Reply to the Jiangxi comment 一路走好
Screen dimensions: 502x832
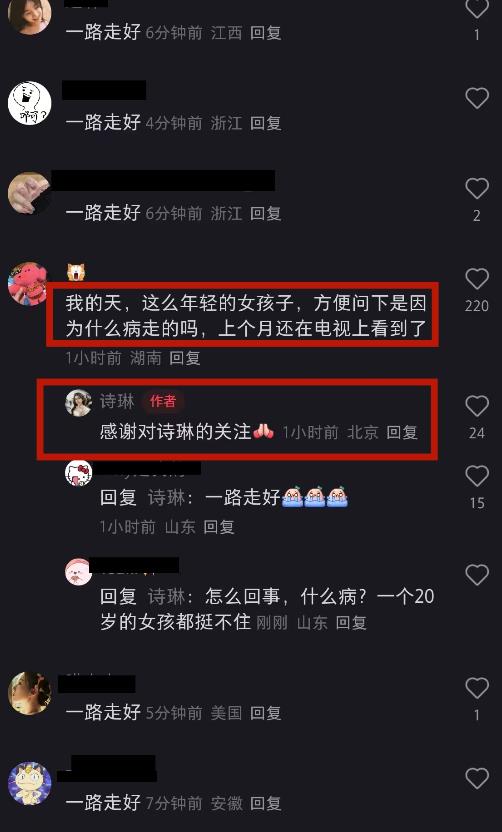(x=265, y=33)
